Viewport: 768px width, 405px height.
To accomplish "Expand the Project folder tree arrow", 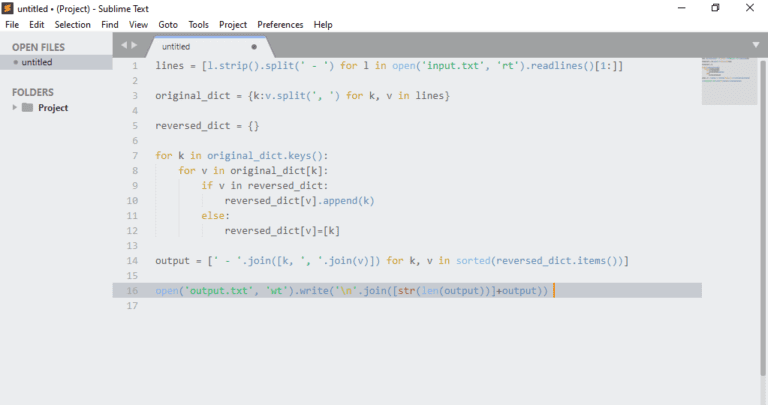I will (15, 107).
